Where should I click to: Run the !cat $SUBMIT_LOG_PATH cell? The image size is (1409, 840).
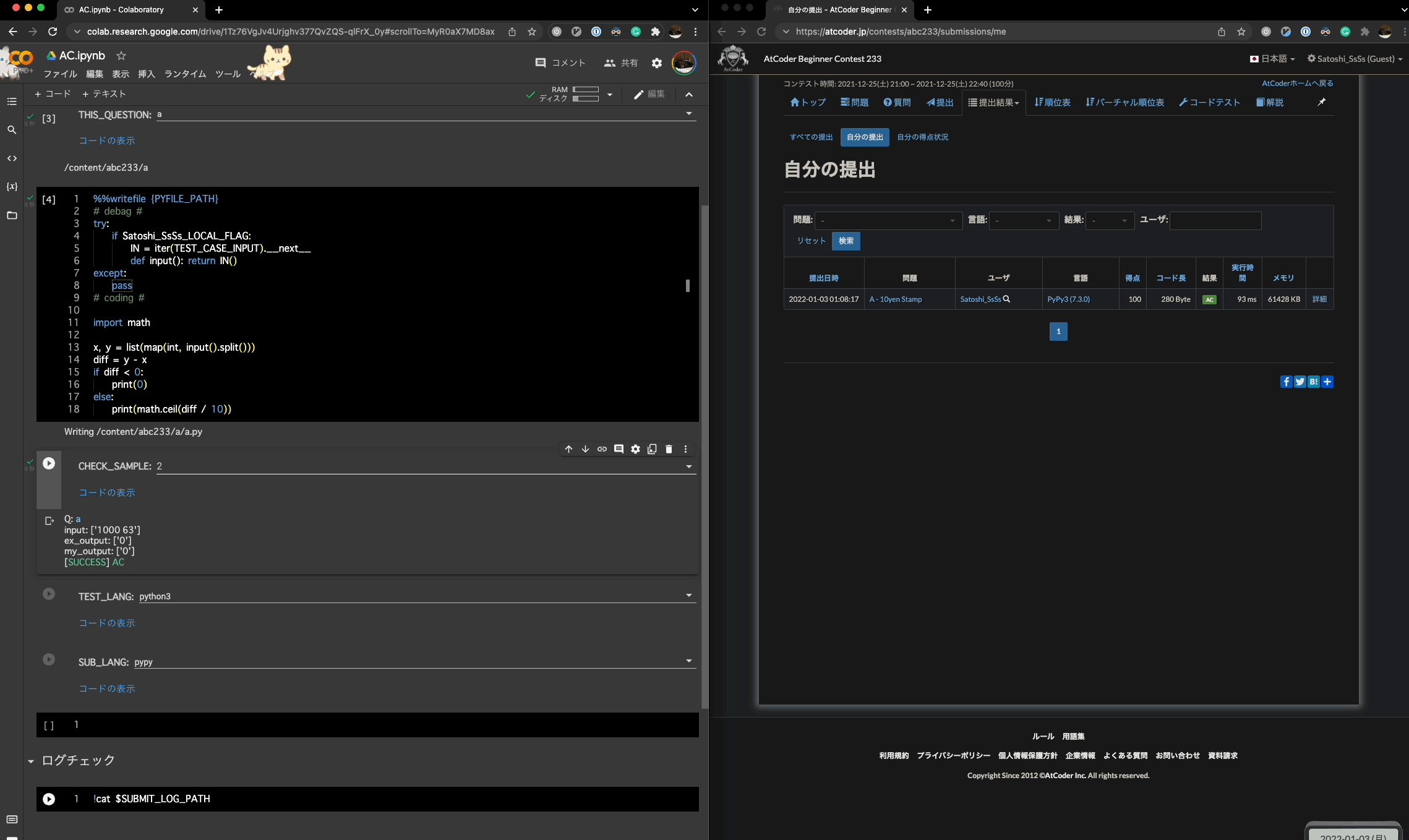coord(49,799)
